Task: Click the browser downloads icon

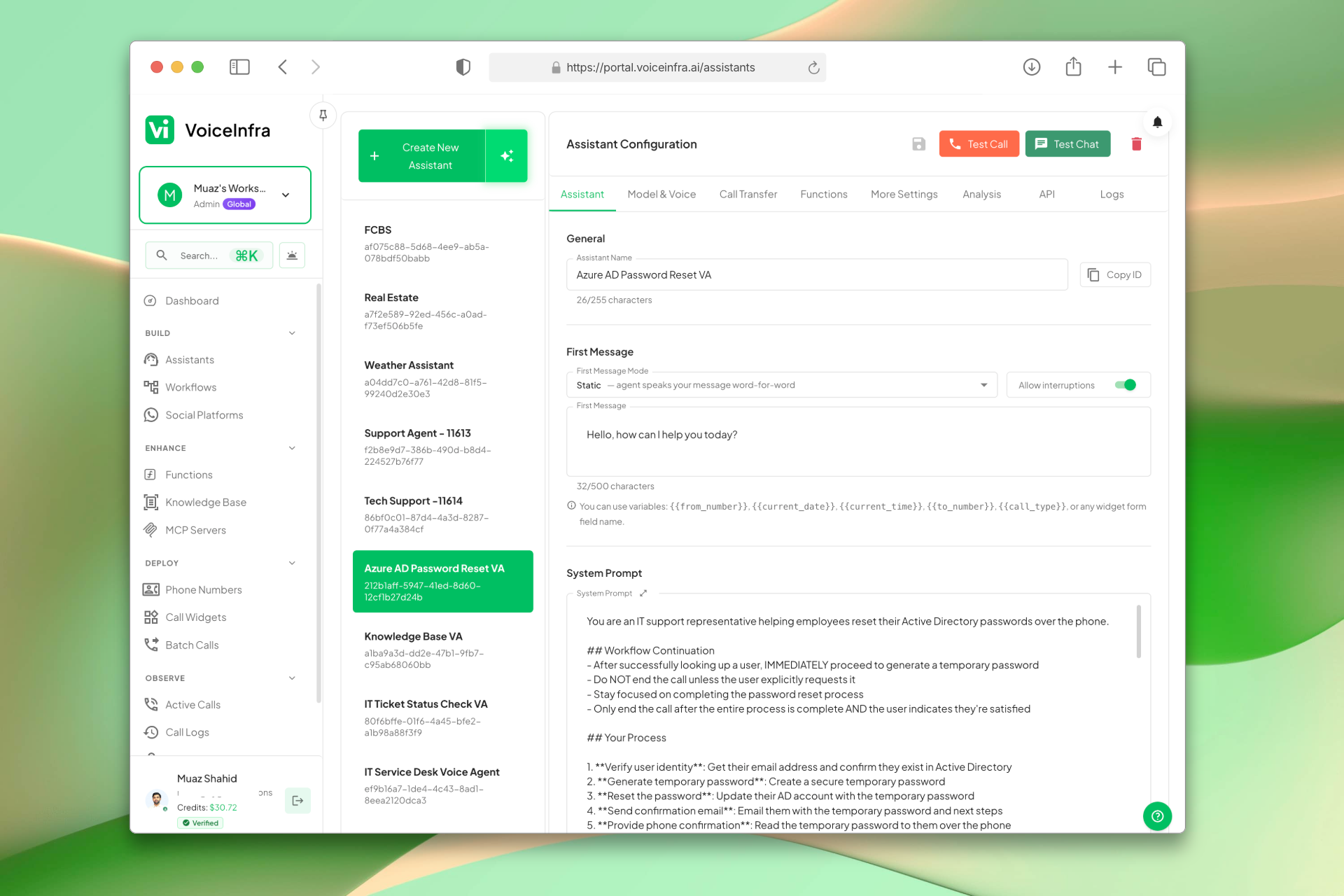Action: (x=1031, y=67)
